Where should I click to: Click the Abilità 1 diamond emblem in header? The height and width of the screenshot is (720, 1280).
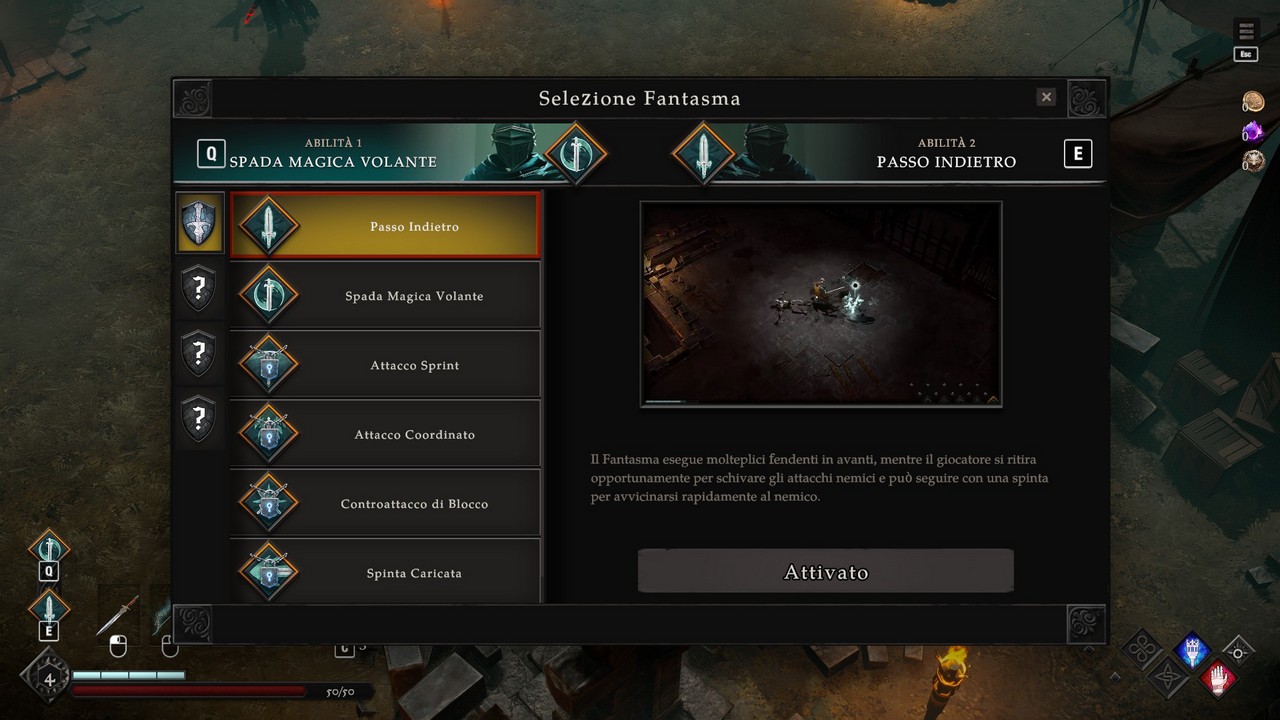coord(575,153)
